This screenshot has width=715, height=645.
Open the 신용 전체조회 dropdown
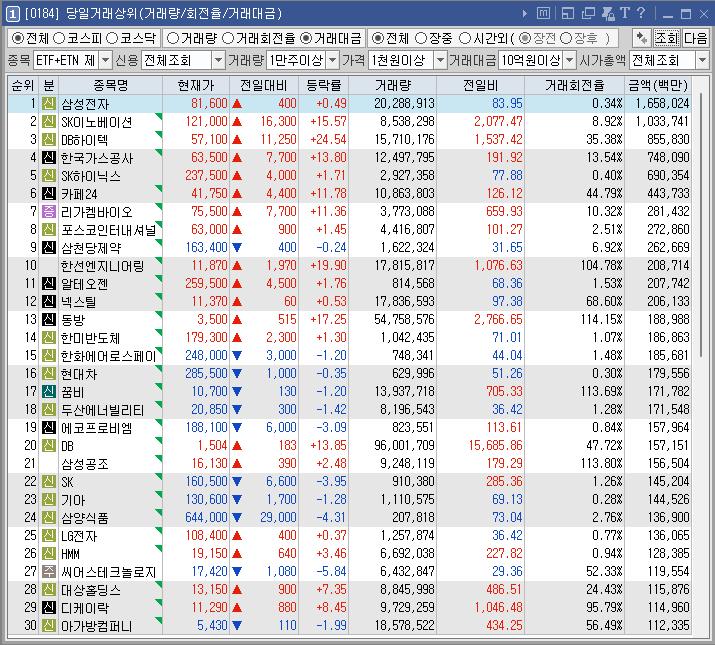point(219,60)
